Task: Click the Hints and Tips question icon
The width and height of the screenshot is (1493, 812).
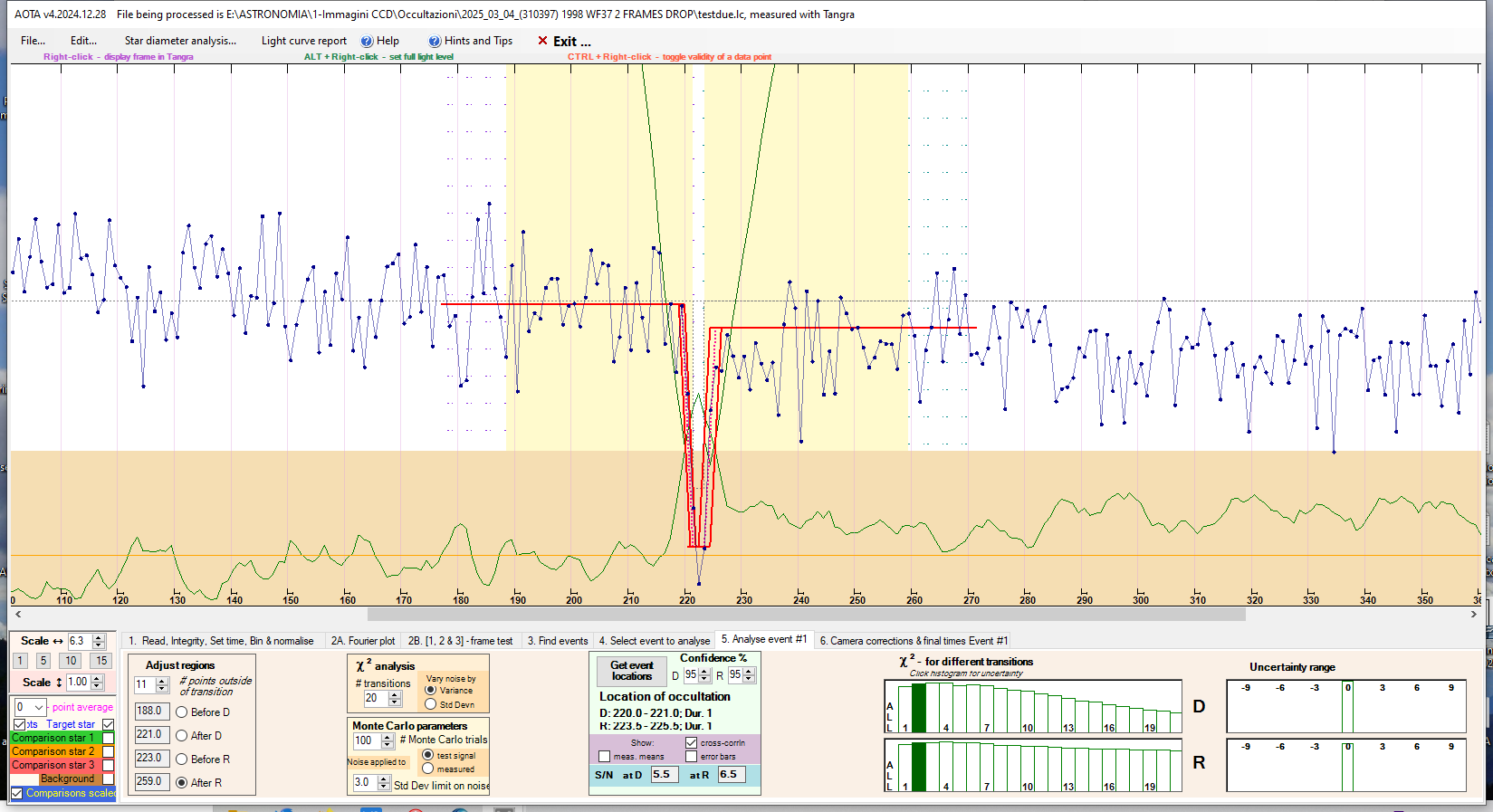Action: 435,41
